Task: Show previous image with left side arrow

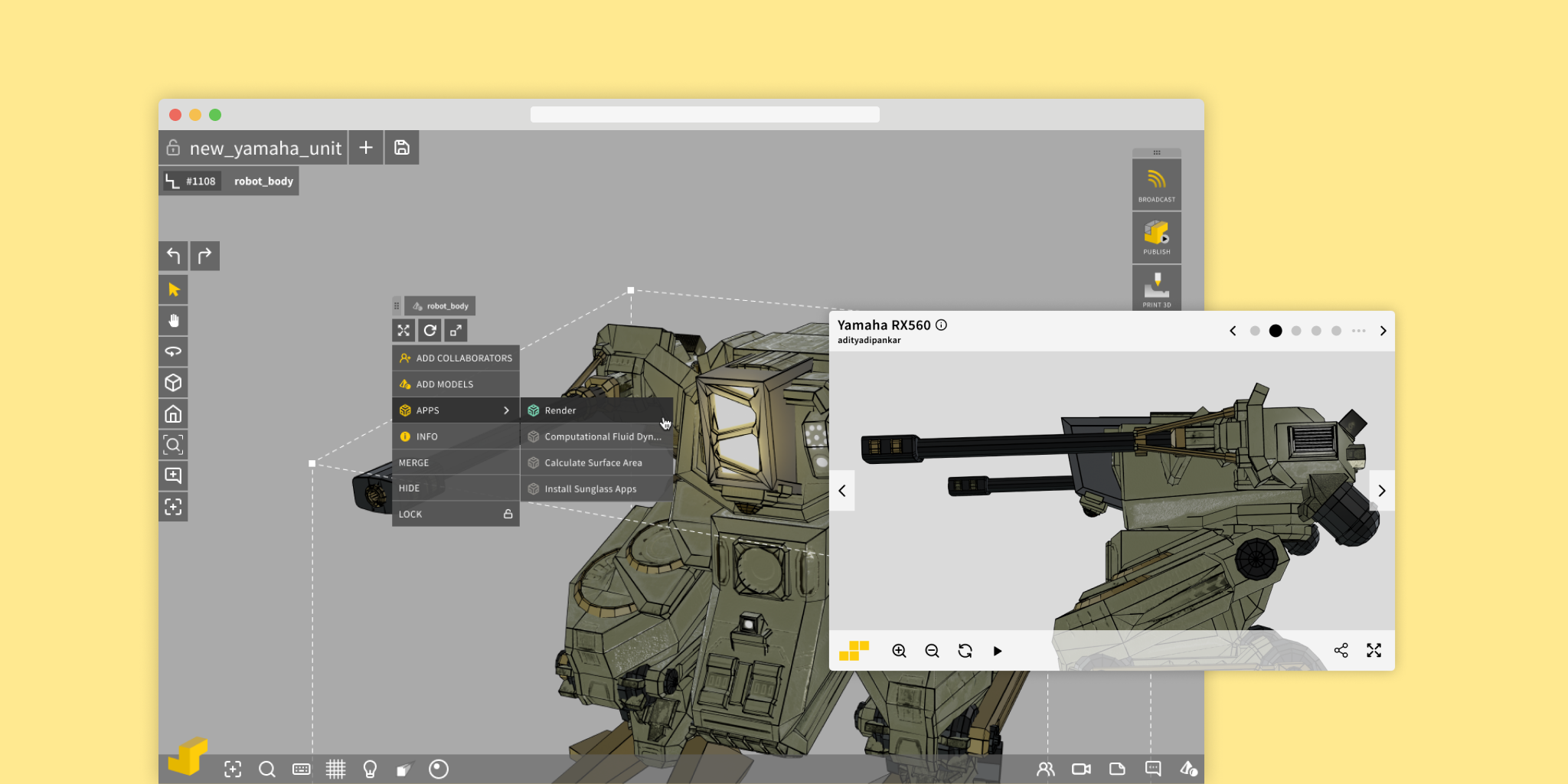Action: pos(841,491)
